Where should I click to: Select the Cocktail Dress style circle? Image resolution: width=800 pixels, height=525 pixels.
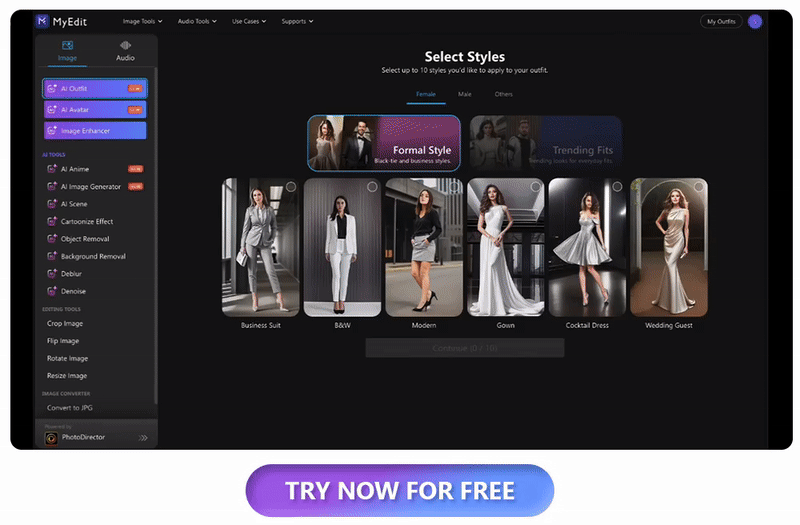(x=617, y=187)
